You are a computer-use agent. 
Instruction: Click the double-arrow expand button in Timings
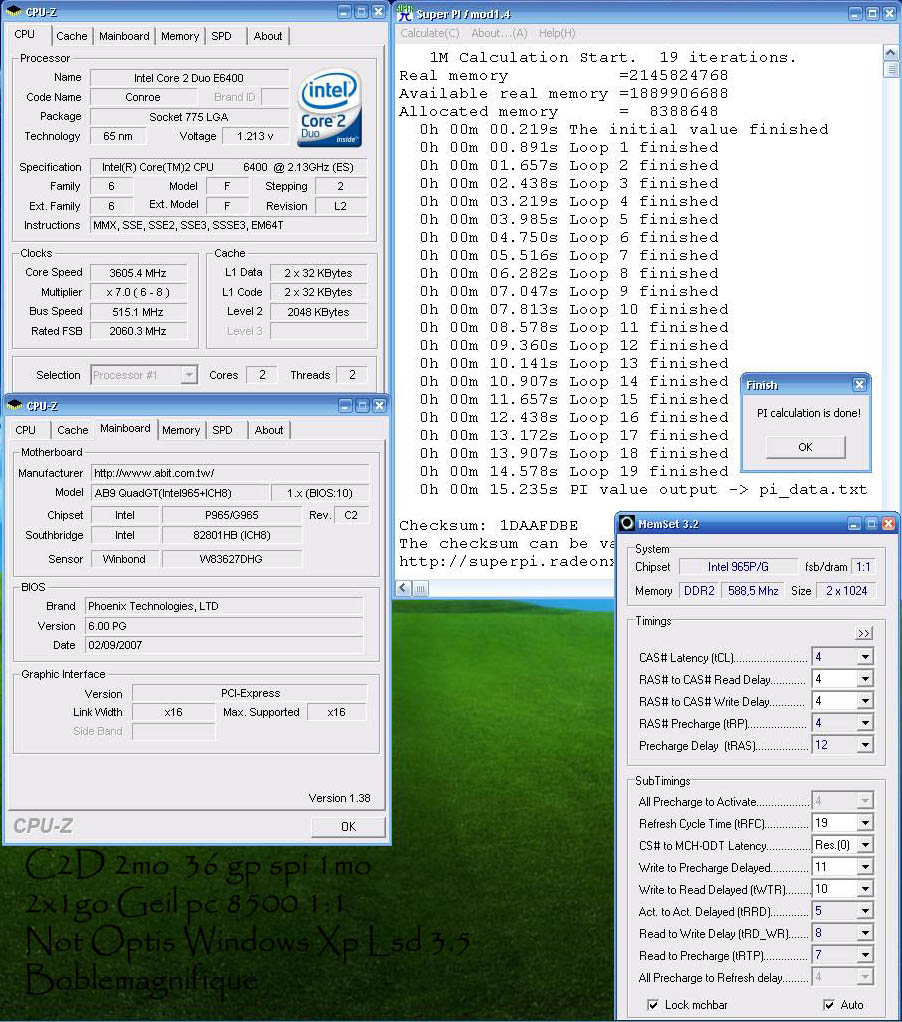[x=864, y=633]
